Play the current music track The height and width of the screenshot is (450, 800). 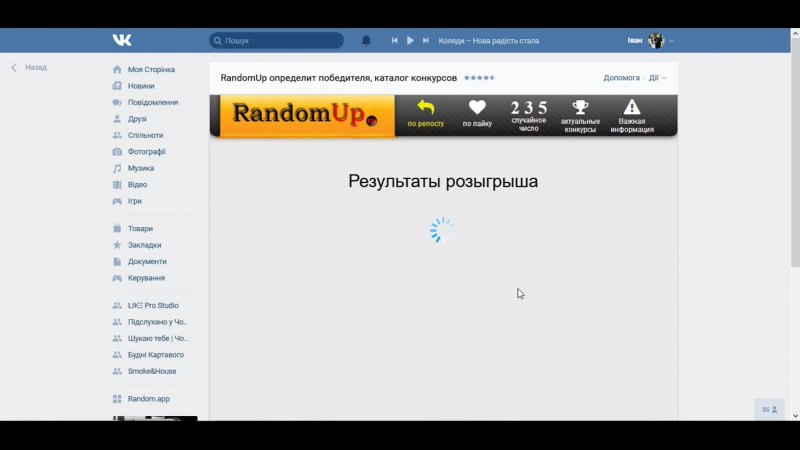coord(410,41)
